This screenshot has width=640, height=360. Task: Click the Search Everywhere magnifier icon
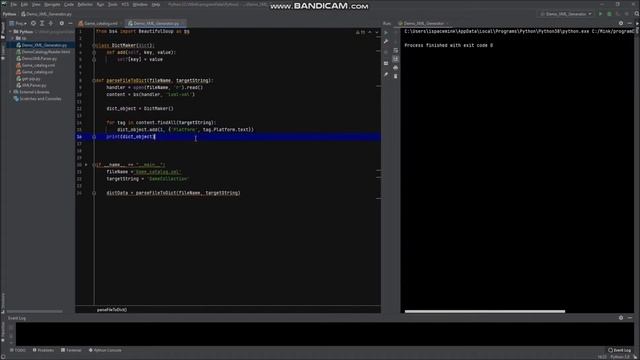[636, 14]
